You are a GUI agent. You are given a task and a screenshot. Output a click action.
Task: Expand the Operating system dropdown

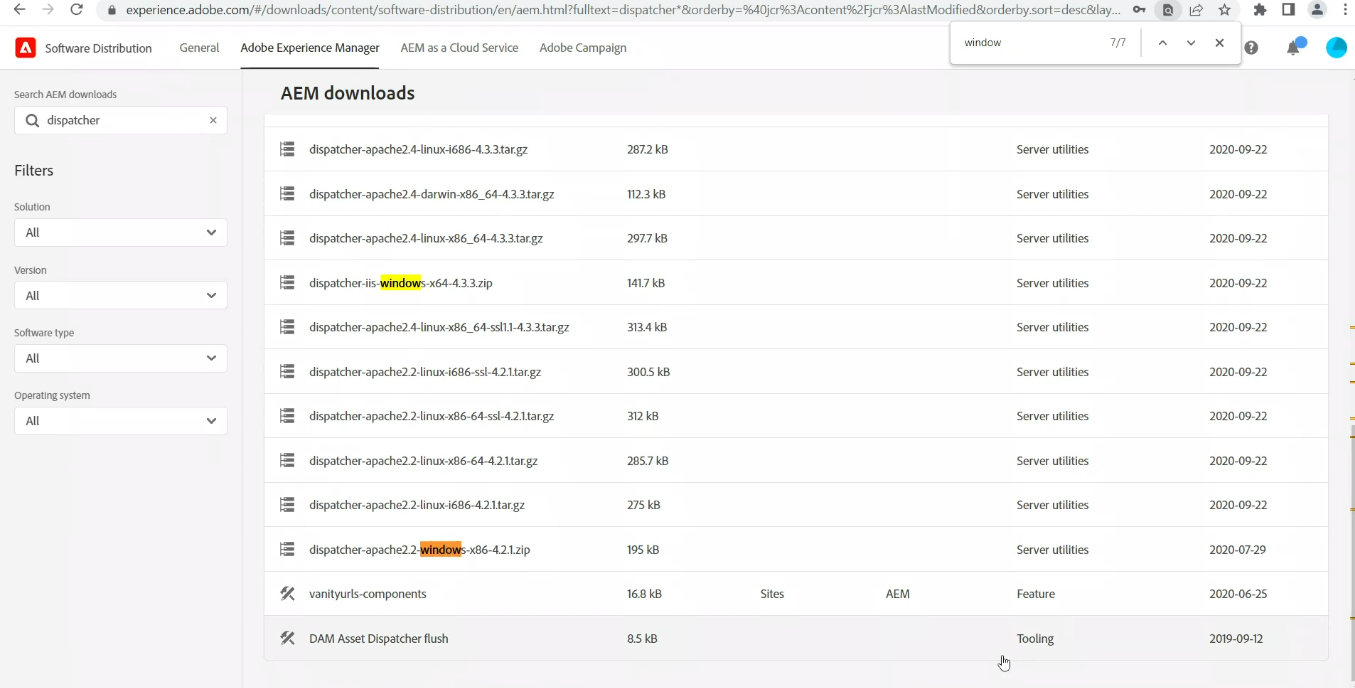coord(120,421)
